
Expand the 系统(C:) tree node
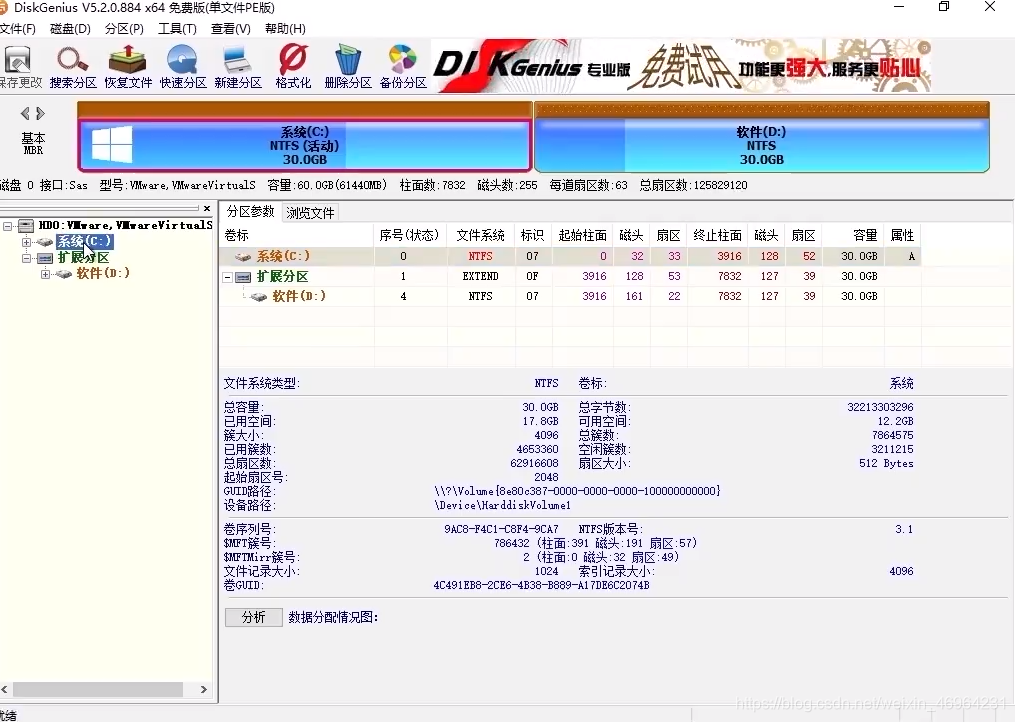(26, 242)
